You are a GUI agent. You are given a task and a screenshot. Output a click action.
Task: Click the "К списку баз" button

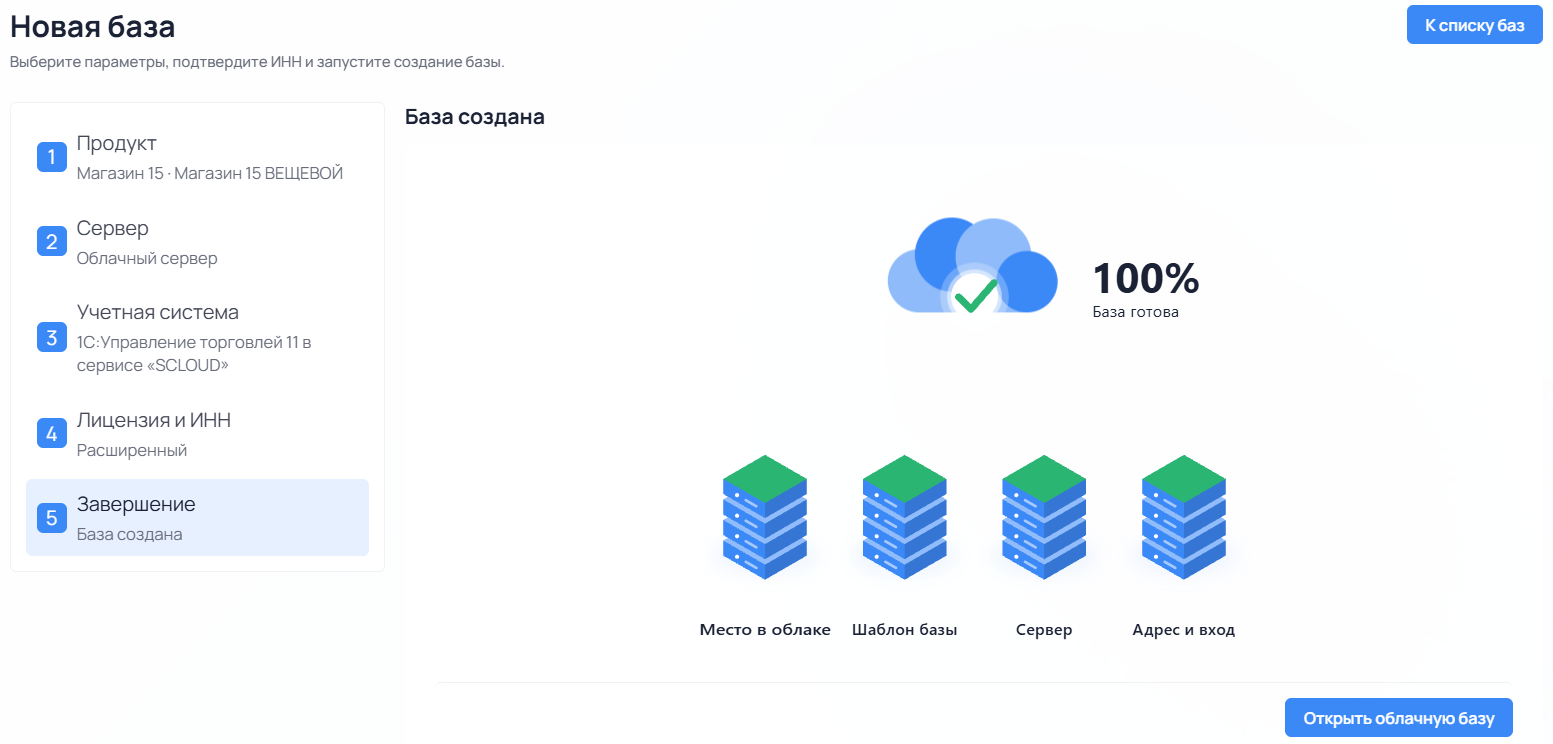pyautogui.click(x=1474, y=25)
